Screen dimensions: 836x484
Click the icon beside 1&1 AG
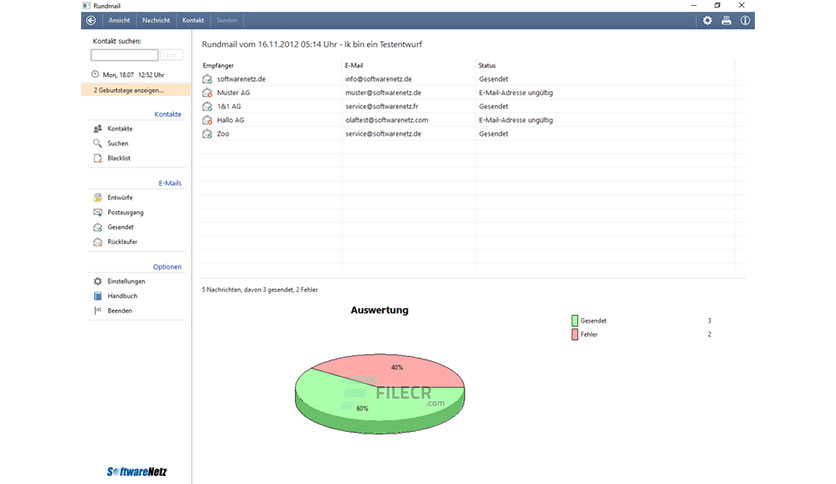point(207,107)
